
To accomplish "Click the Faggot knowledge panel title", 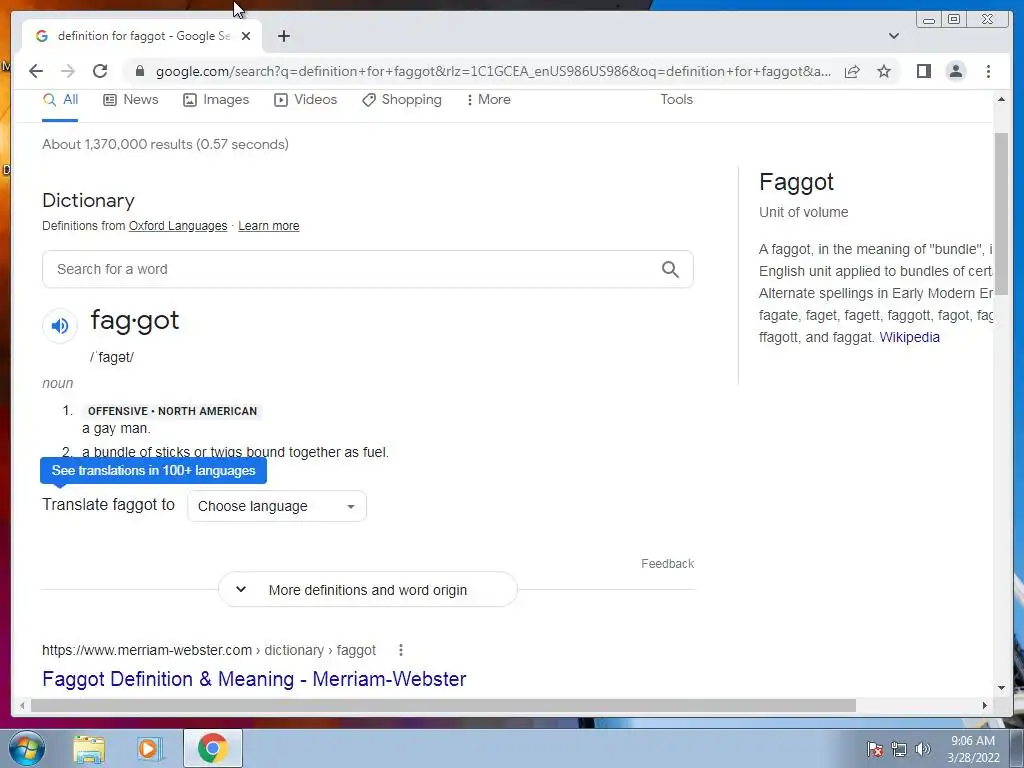I will point(796,182).
